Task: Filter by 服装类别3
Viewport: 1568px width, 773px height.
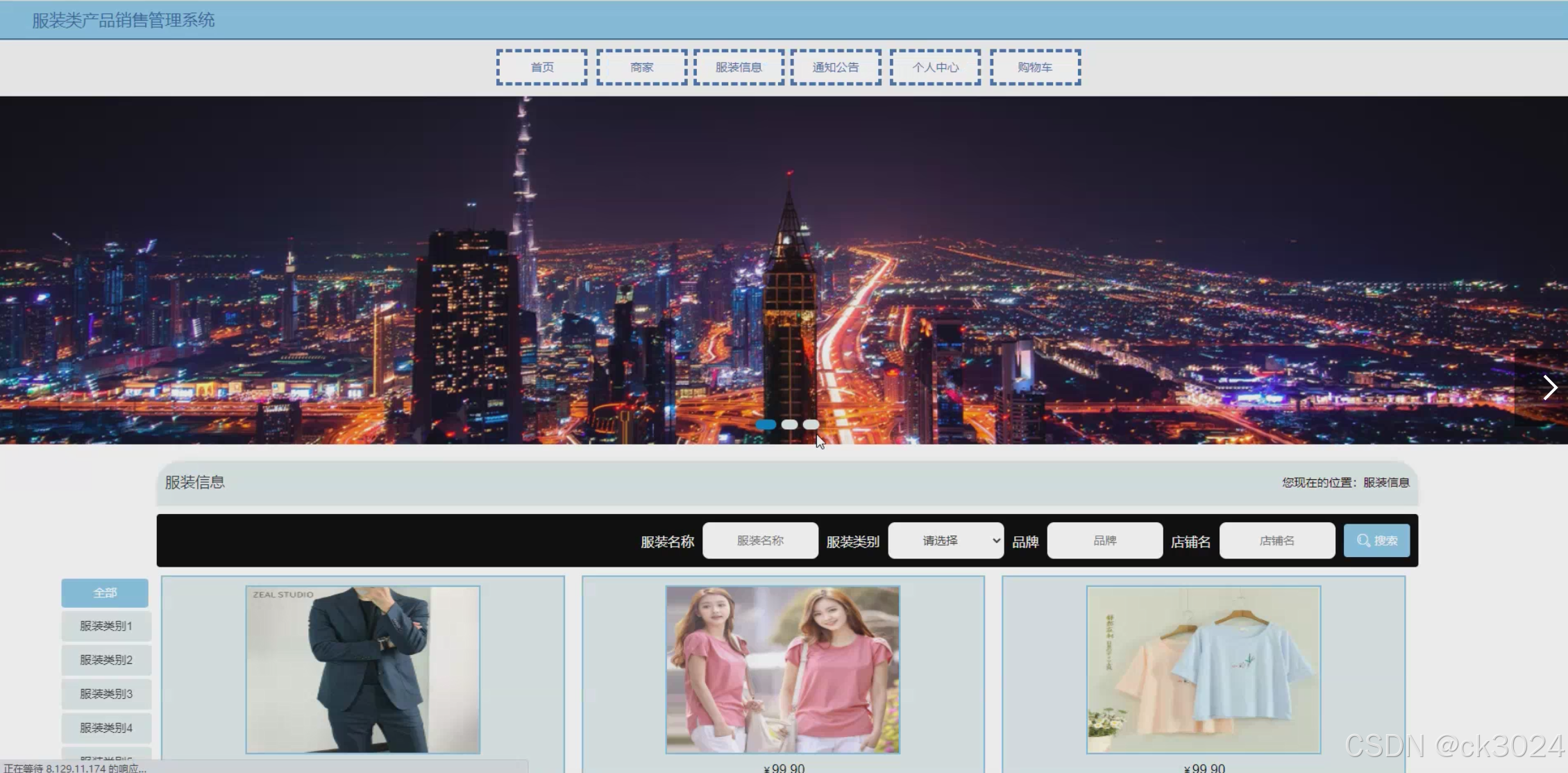Action: [106, 694]
